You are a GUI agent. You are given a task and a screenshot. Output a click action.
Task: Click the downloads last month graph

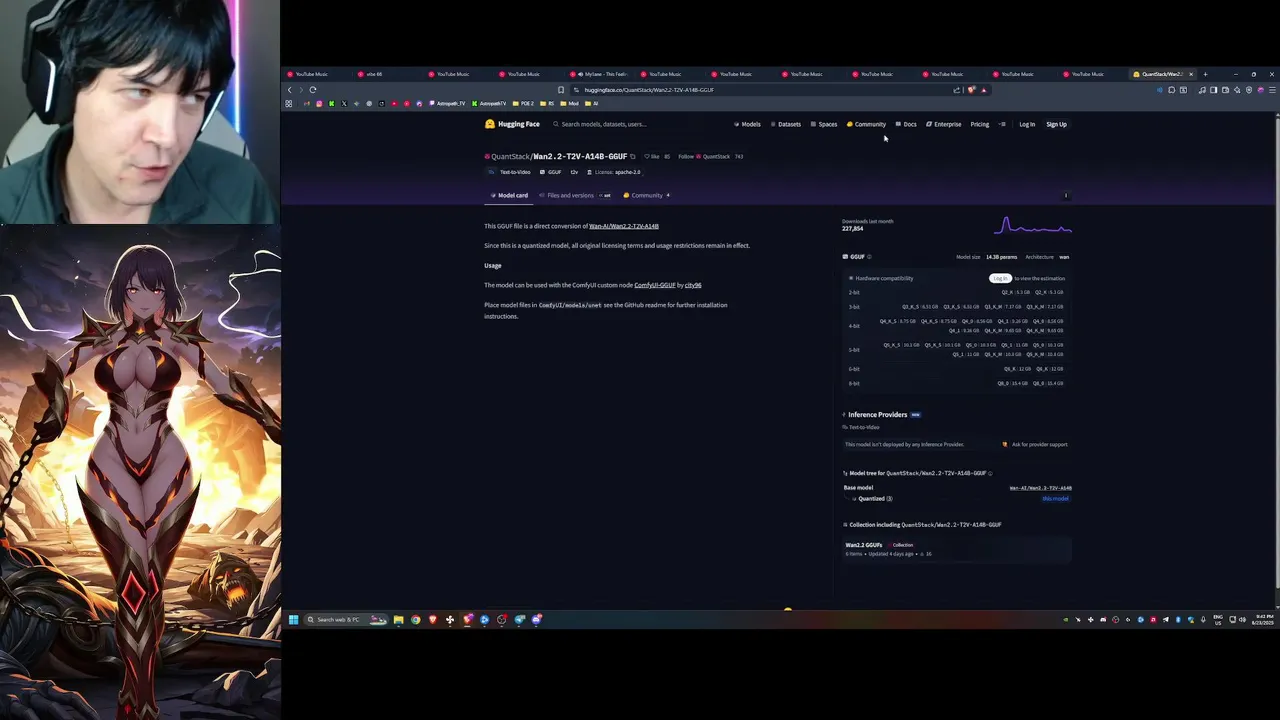(x=1032, y=226)
